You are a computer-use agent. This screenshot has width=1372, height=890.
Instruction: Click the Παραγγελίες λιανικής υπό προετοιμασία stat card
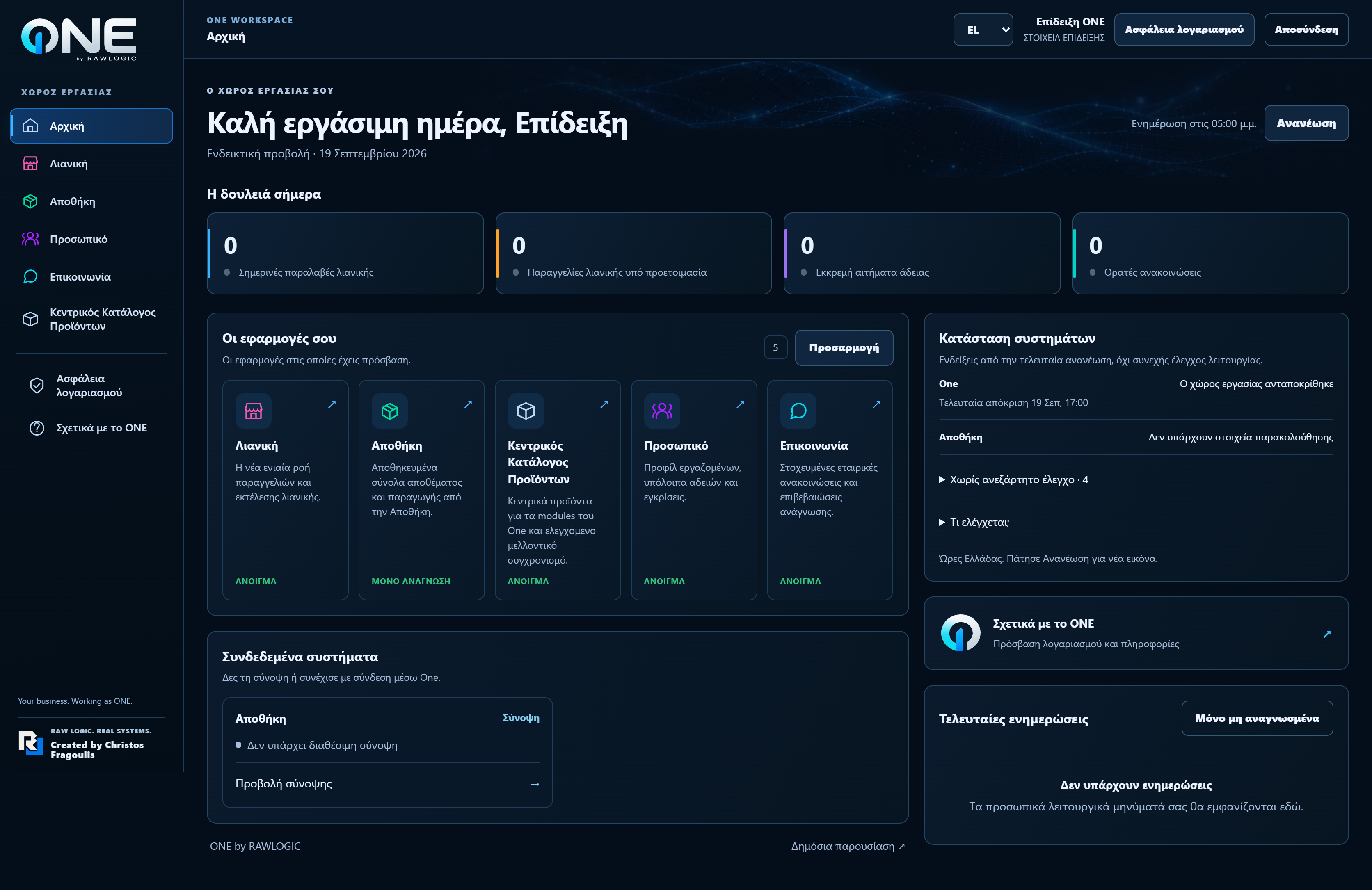pyautogui.click(x=633, y=253)
